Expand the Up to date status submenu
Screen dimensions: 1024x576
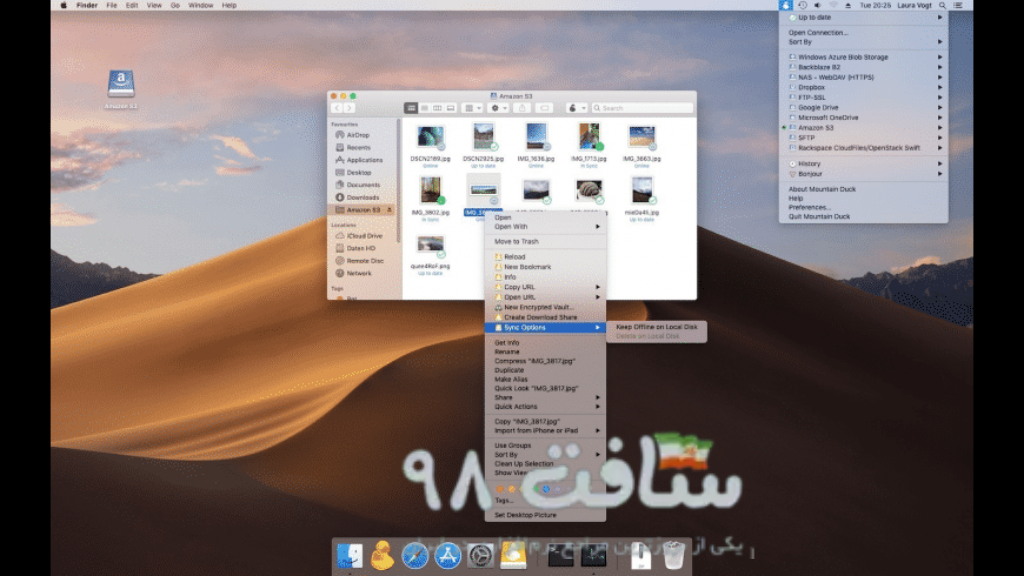[x=863, y=18]
